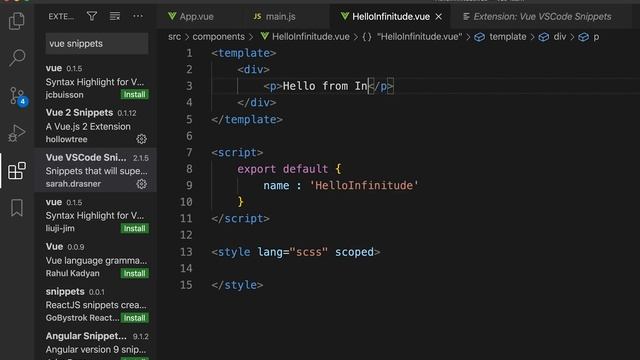Filter extensions with the funnel icon
This screenshot has width=640, height=360.
click(x=92, y=16)
